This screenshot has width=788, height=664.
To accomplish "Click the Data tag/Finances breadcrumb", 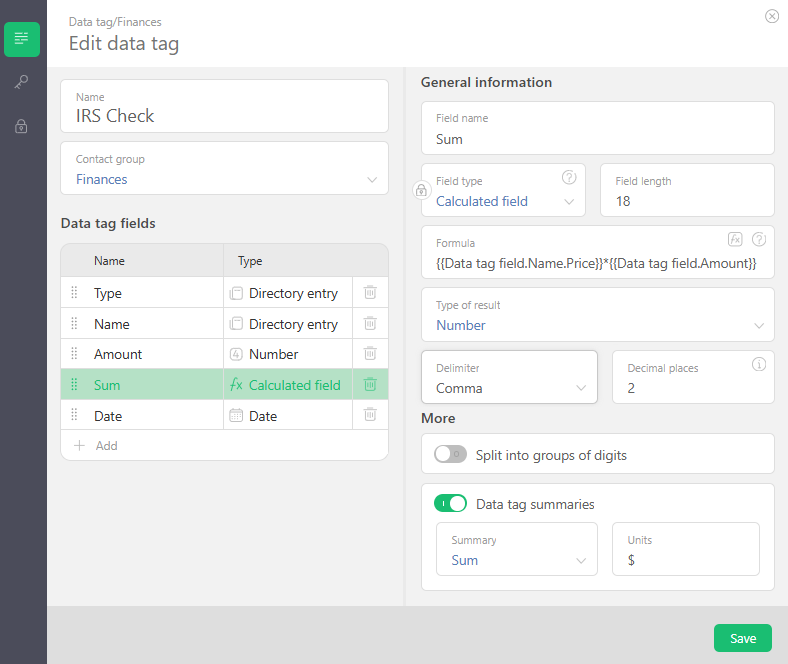I will [x=115, y=22].
